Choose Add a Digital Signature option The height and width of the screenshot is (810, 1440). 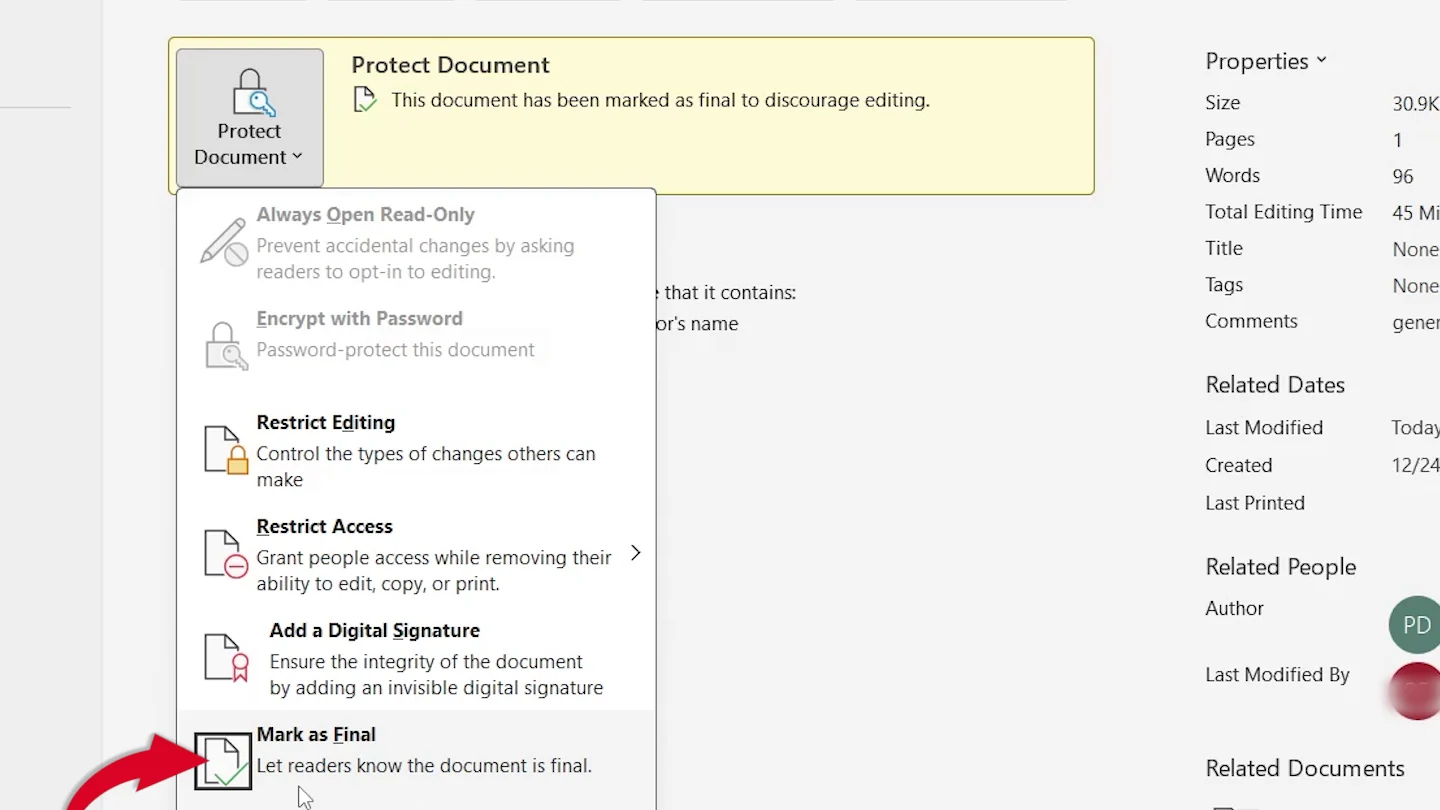pyautogui.click(x=417, y=659)
